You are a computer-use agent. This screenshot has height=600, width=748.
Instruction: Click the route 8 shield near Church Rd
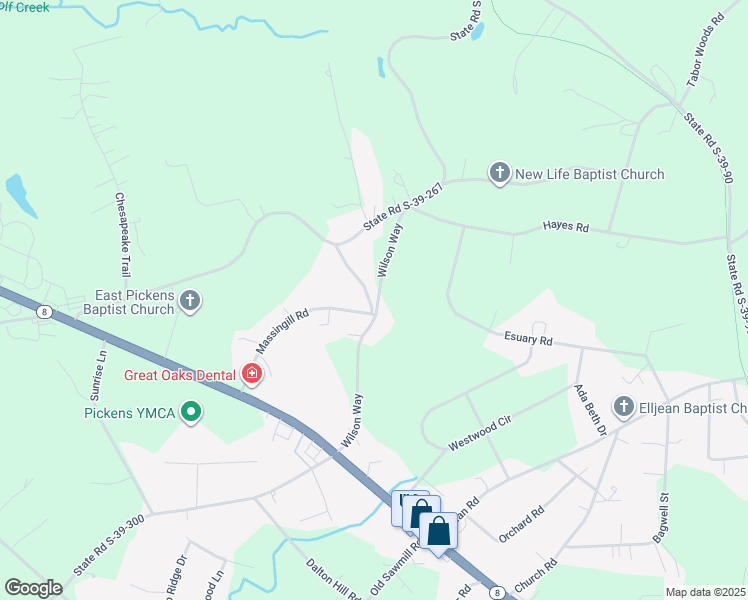(498, 593)
